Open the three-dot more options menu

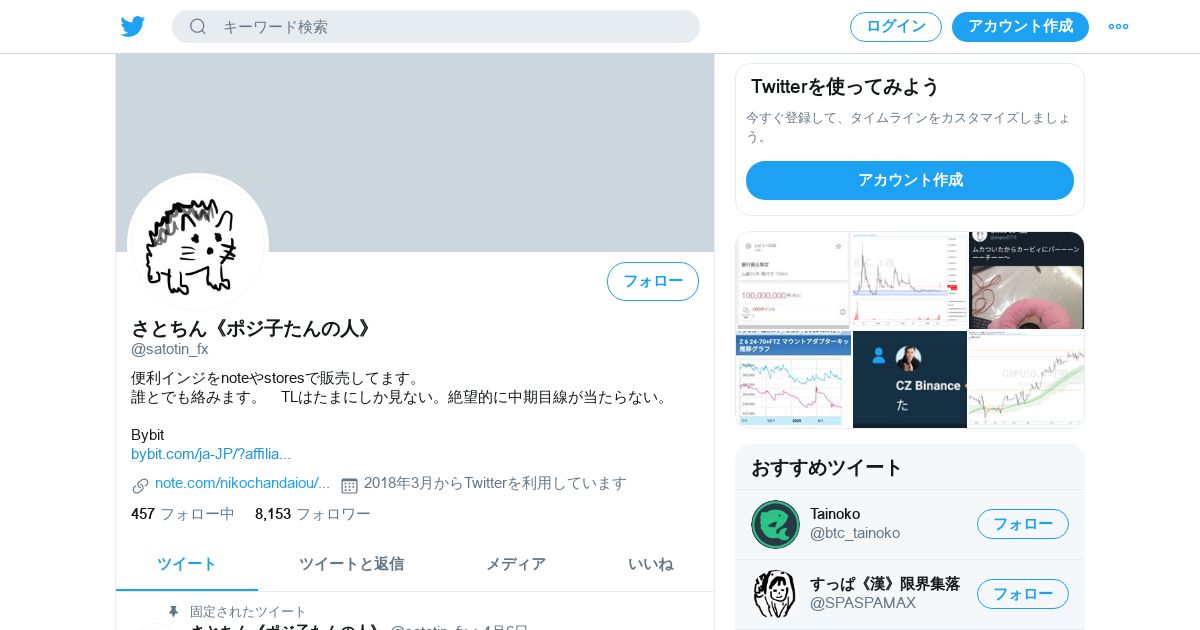(x=1118, y=27)
